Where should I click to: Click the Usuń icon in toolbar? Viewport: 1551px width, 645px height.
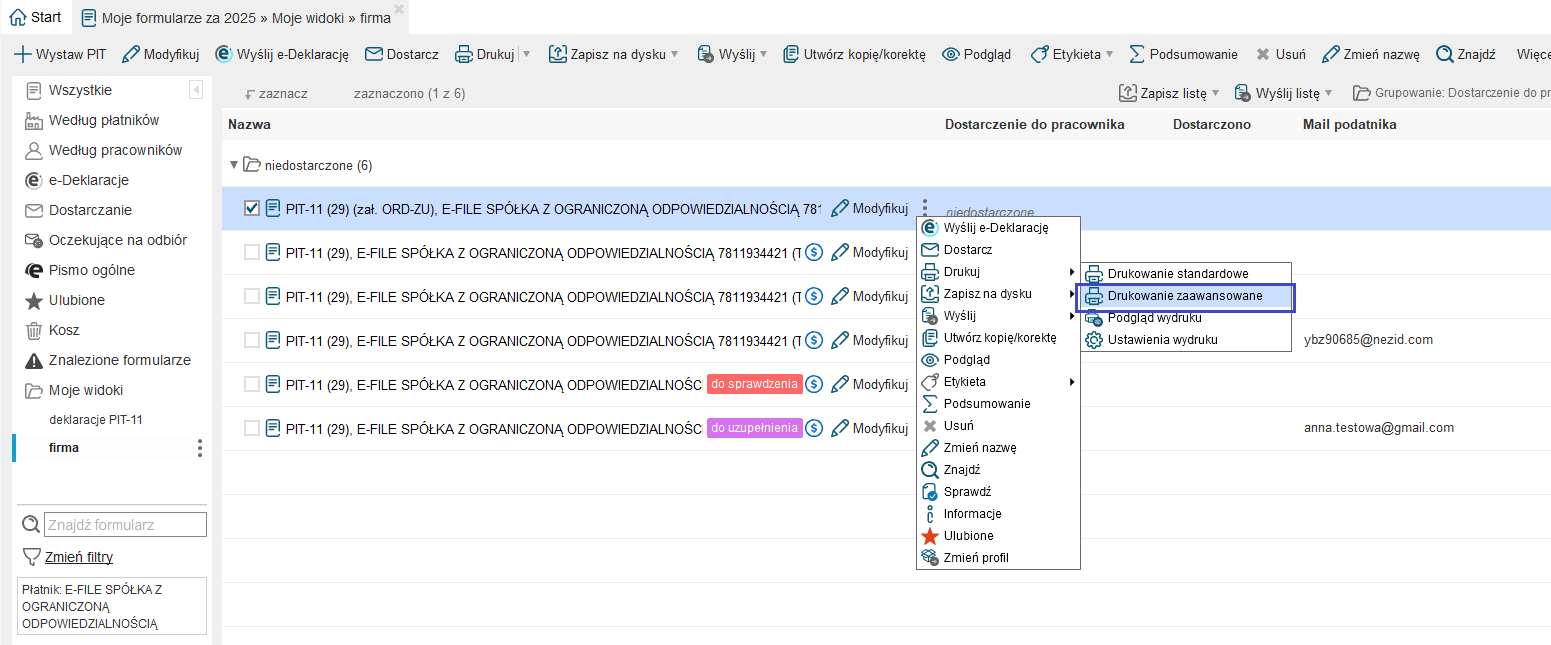pyautogui.click(x=1263, y=54)
